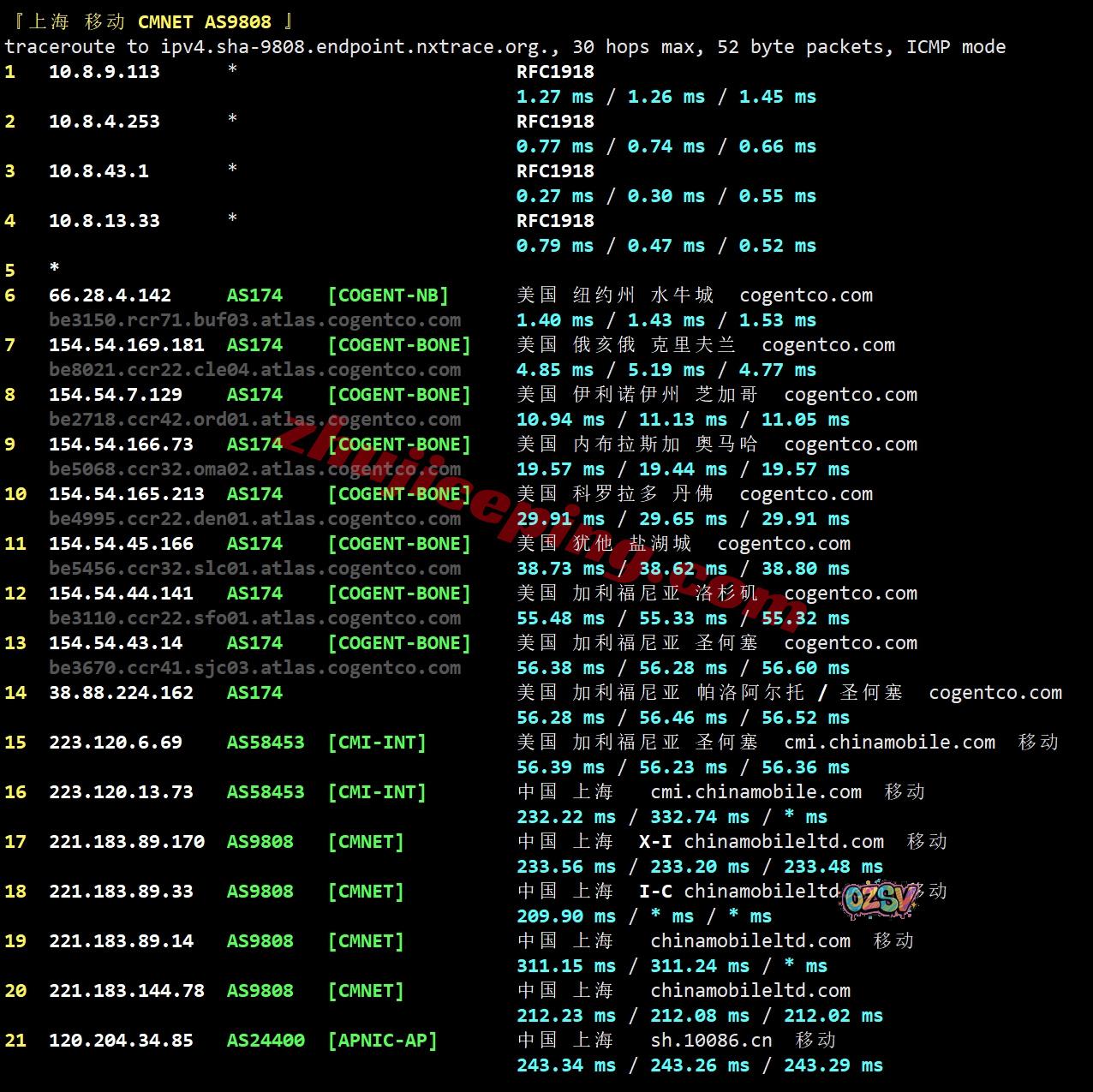Viewport: 1093px width, 1092px height.
Task: Click the AS24400 number label
Action: [x=266, y=1041]
